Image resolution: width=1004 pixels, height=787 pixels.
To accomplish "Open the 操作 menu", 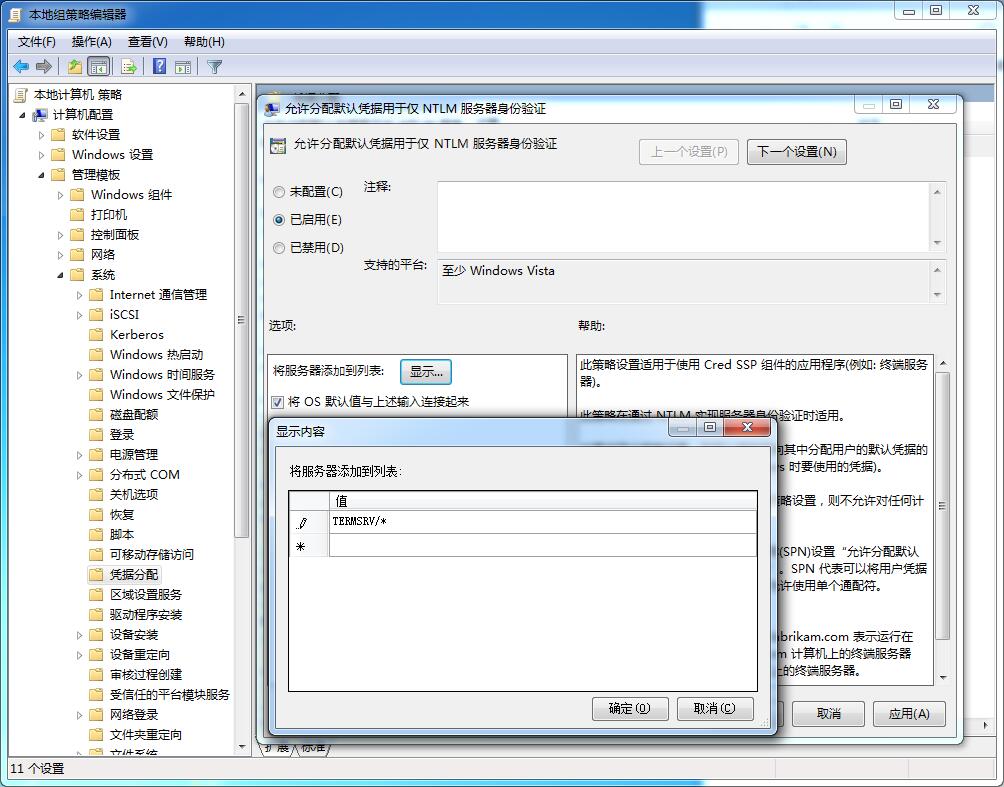I will tap(92, 41).
